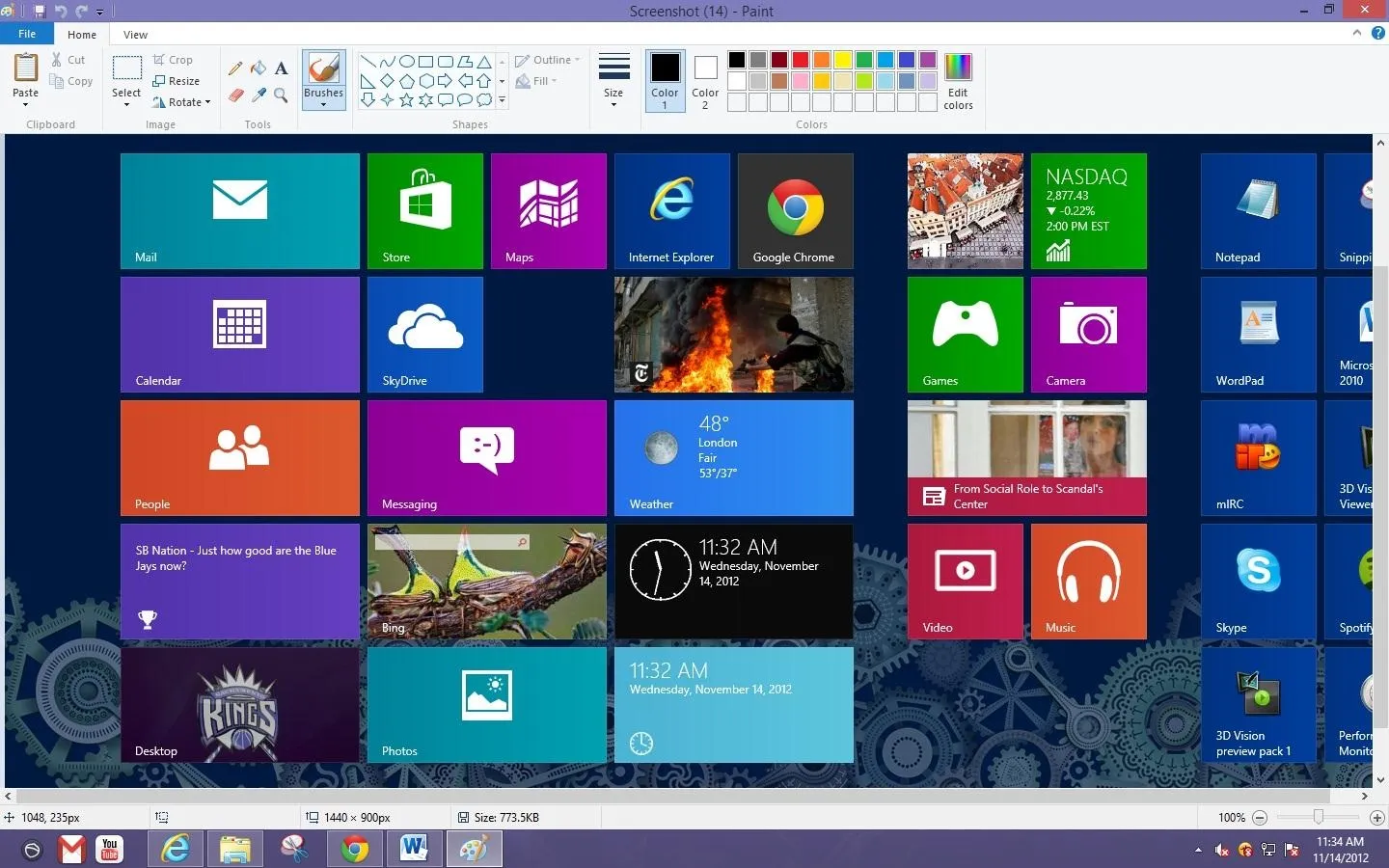Open the Brushes dropdown arrow
This screenshot has height=868, width=1389.
[323, 104]
